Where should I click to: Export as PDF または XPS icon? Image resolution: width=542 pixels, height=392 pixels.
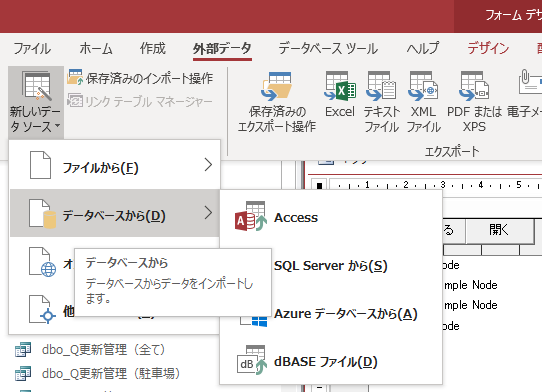pyautogui.click(x=474, y=86)
